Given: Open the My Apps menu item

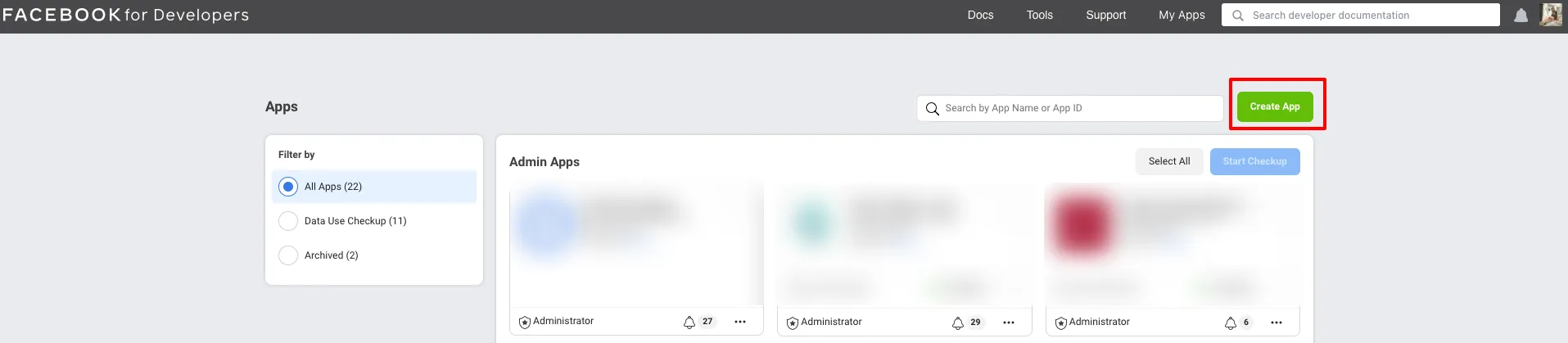Looking at the screenshot, I should point(1182,15).
